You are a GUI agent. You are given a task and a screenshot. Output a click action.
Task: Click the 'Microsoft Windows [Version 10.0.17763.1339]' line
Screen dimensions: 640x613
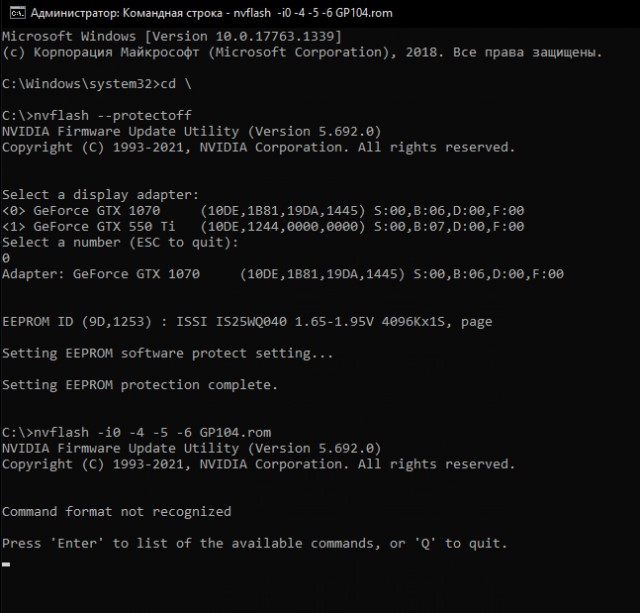171,36
